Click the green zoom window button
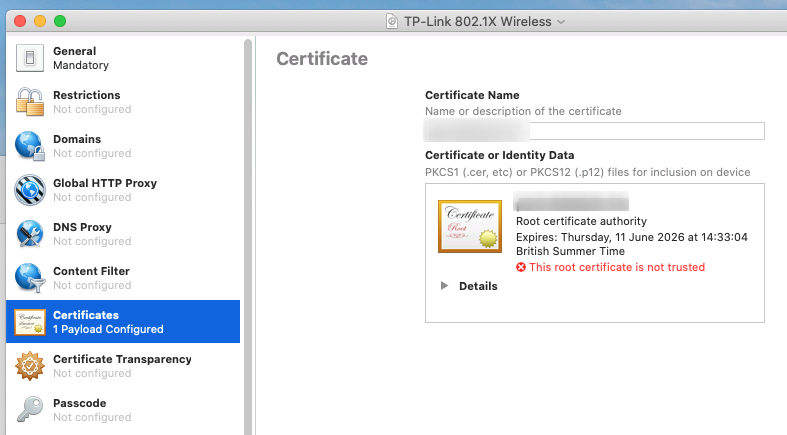 coord(60,21)
